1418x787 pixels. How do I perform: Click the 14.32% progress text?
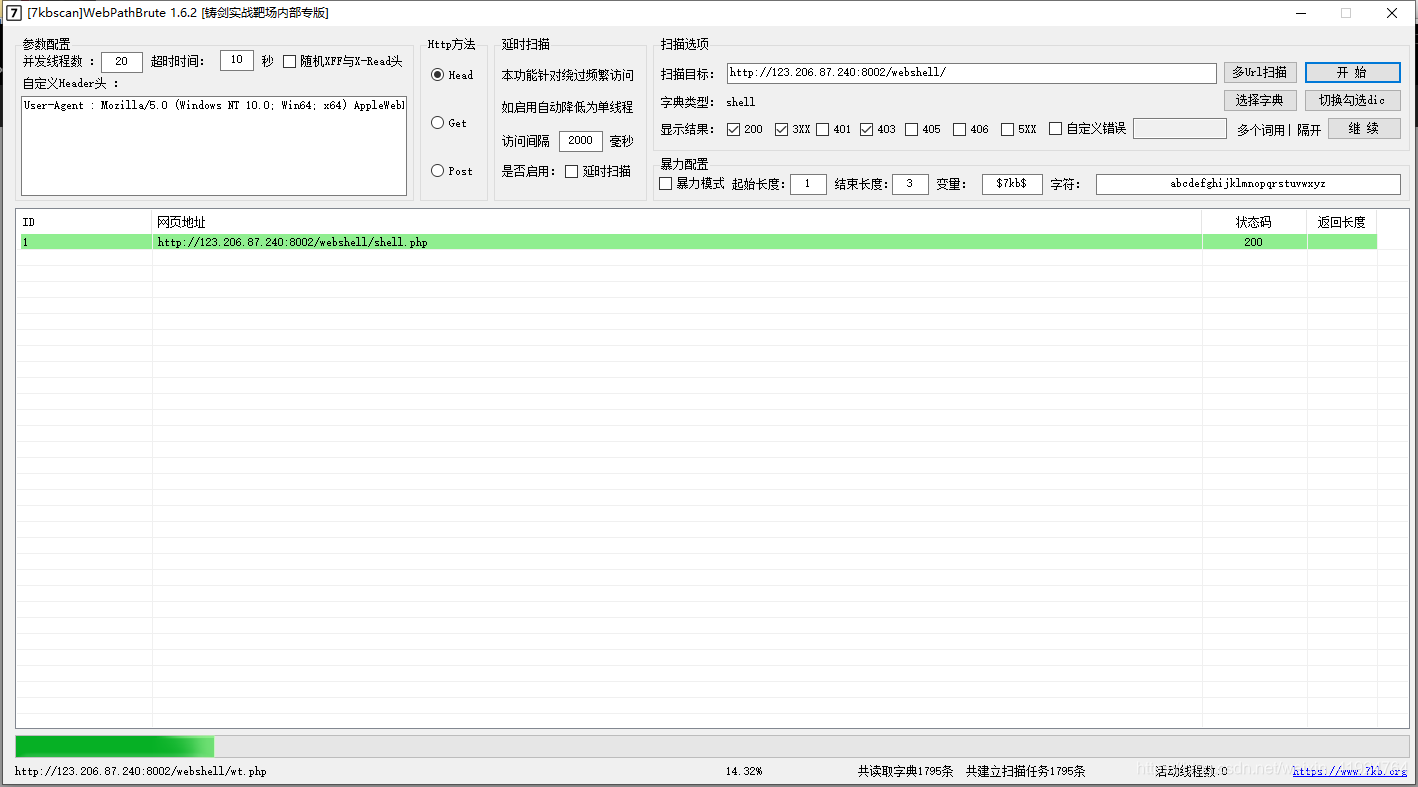[744, 771]
